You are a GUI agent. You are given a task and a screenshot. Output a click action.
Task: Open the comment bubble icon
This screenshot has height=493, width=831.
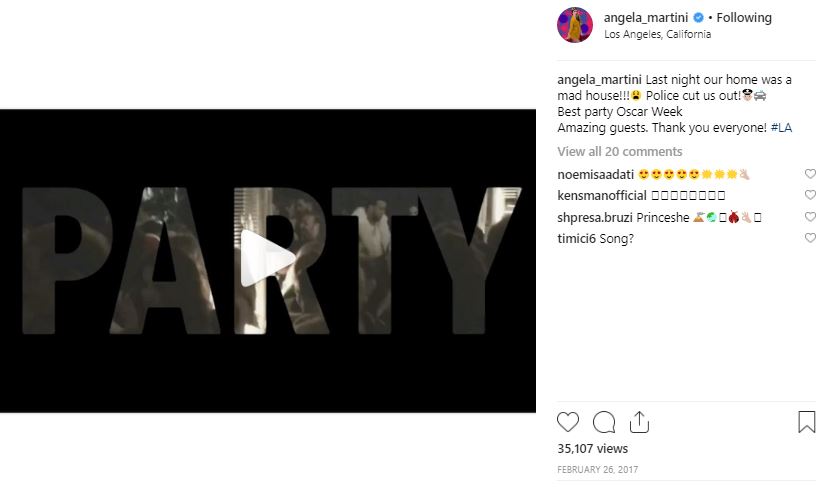tap(604, 422)
